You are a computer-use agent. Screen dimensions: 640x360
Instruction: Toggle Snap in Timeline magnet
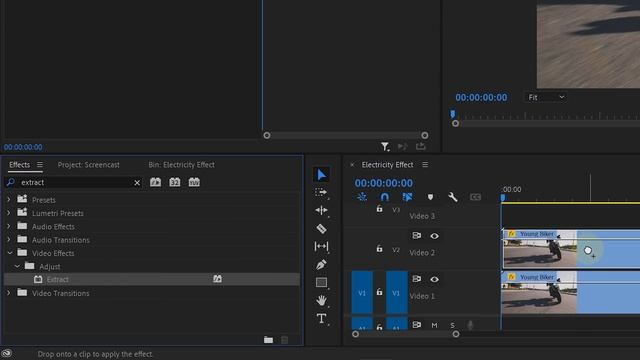click(x=384, y=197)
